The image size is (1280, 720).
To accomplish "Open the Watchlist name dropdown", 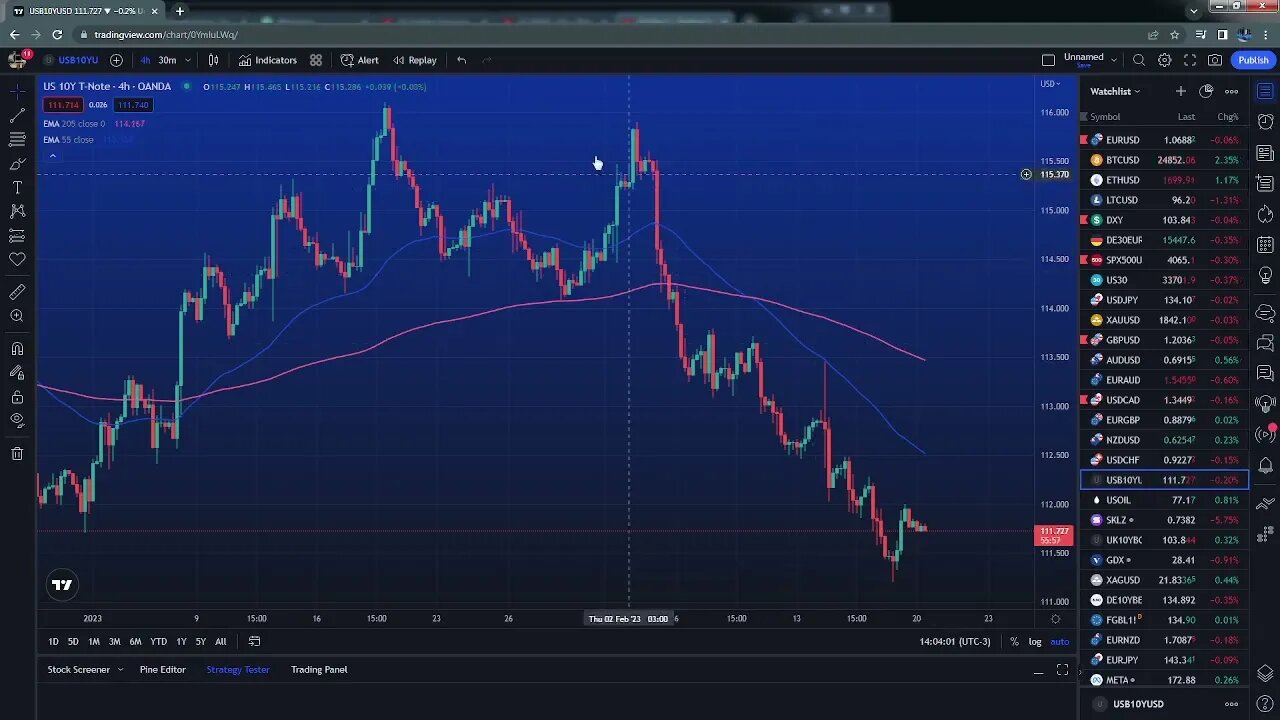I will click(1115, 91).
